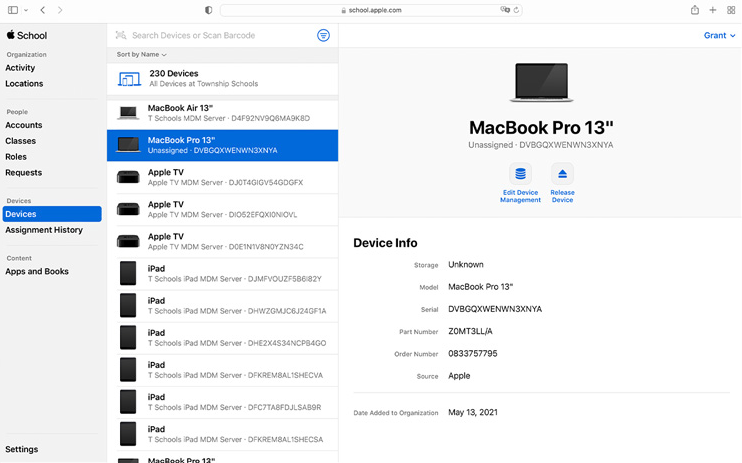Show the tab overview grid
The height and width of the screenshot is (463, 742).
[x=731, y=10]
